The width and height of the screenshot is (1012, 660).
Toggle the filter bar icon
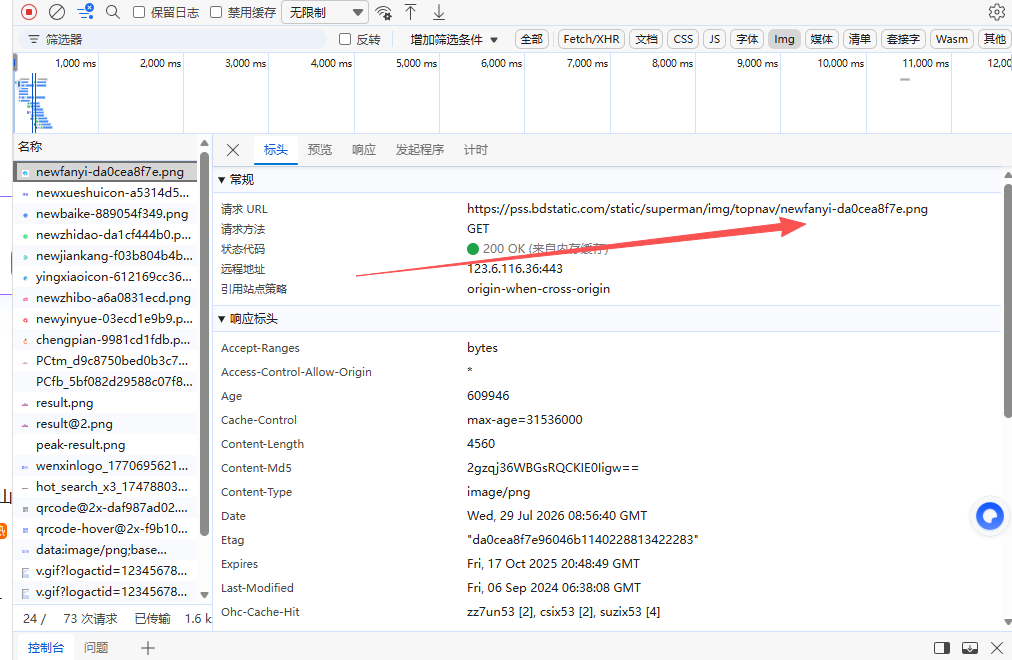tap(85, 12)
